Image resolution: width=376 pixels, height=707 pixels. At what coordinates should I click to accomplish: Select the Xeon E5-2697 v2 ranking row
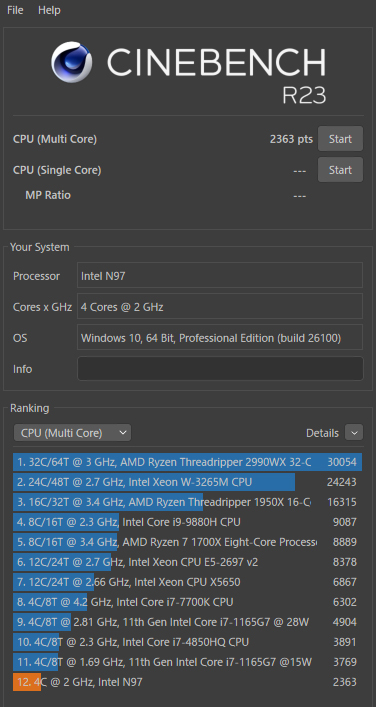coord(188,562)
